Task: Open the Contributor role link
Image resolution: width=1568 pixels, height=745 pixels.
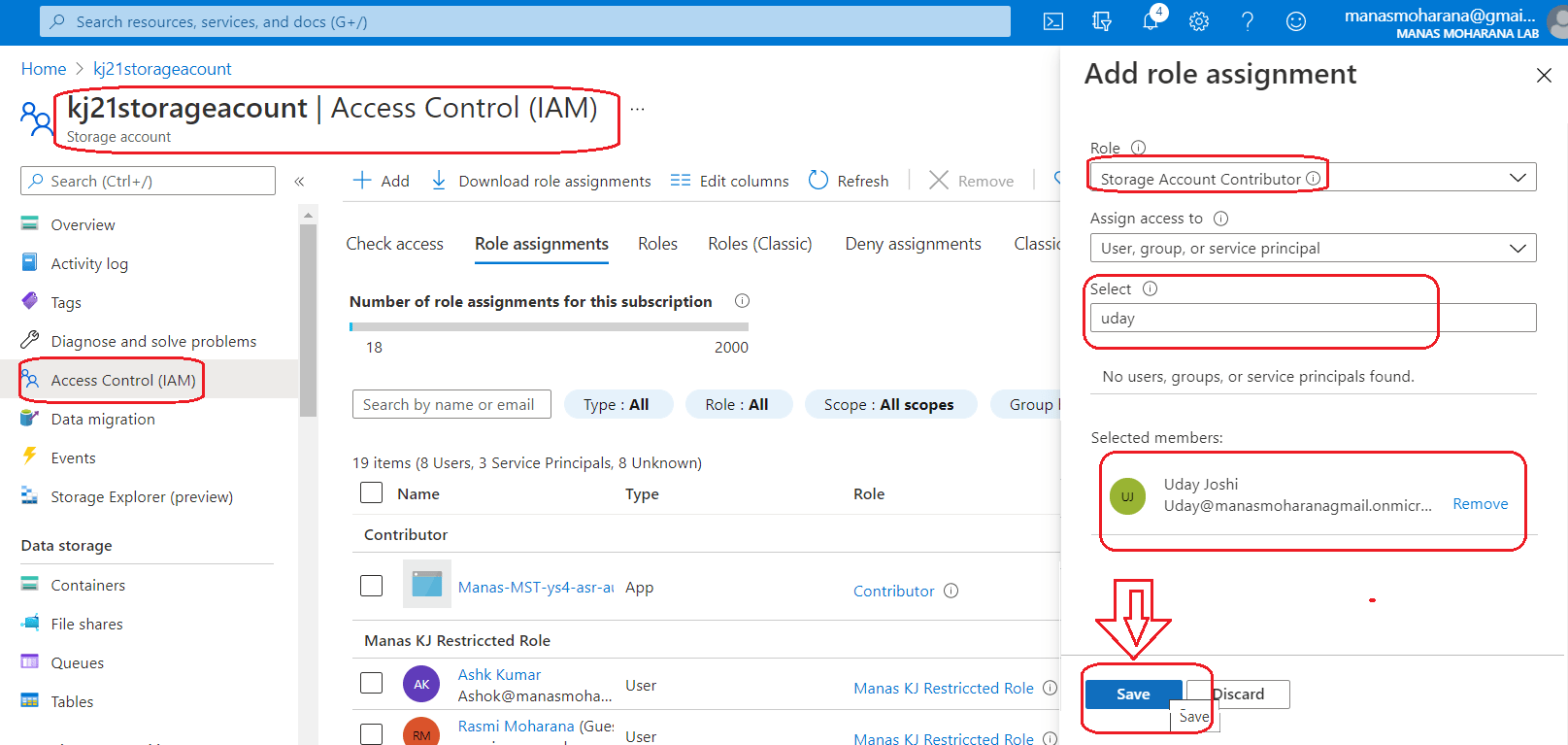Action: [893, 591]
